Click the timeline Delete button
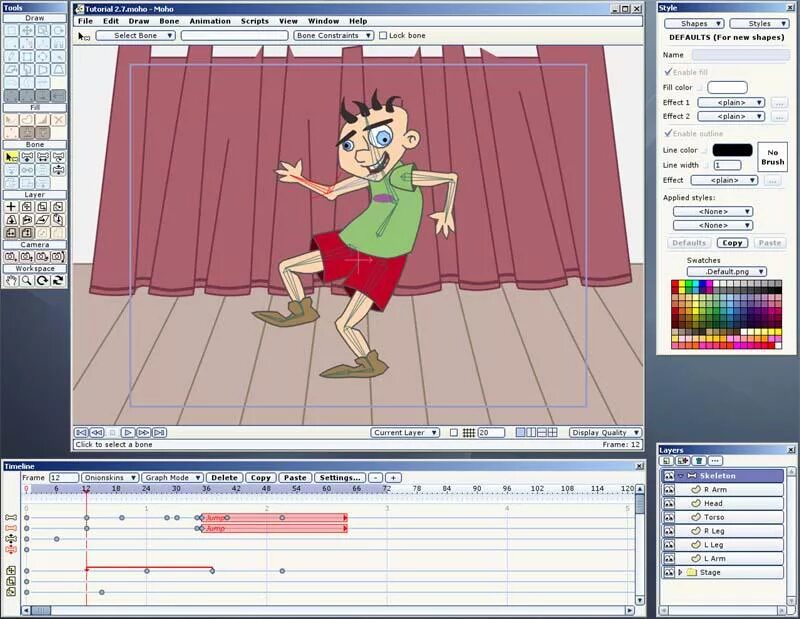This screenshot has width=800, height=619. [x=224, y=478]
